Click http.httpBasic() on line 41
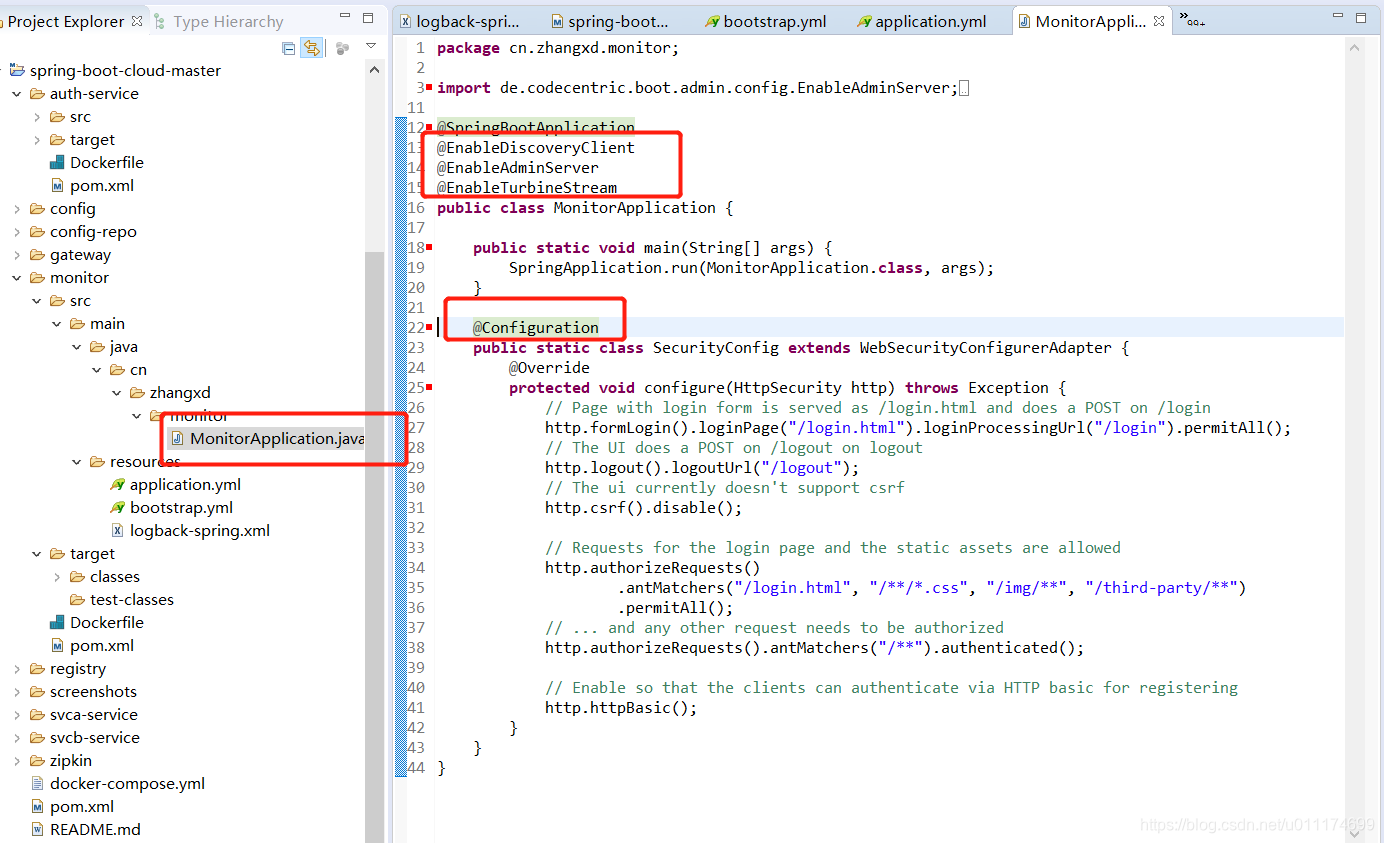The width and height of the screenshot is (1384, 843). click(621, 707)
